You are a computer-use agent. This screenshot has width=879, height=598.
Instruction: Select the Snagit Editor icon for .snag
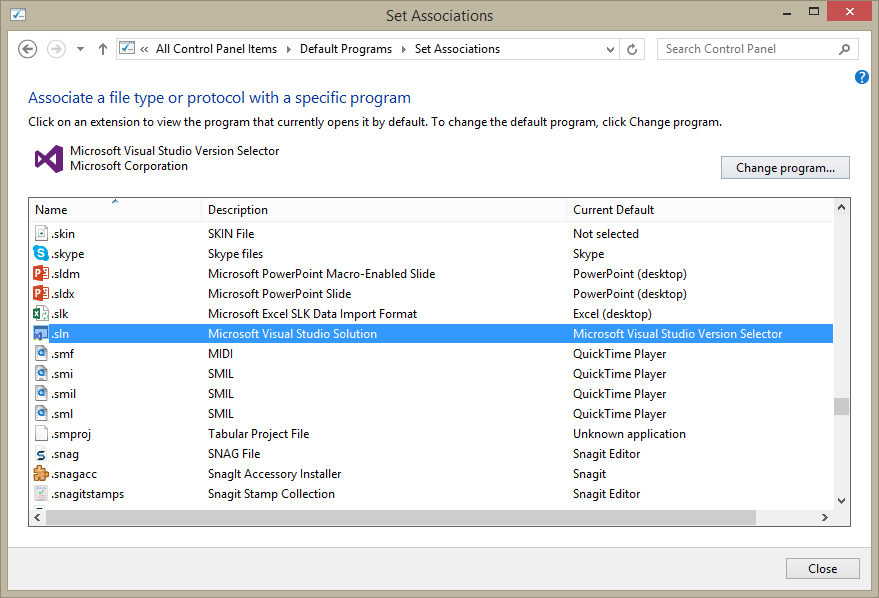pos(41,454)
